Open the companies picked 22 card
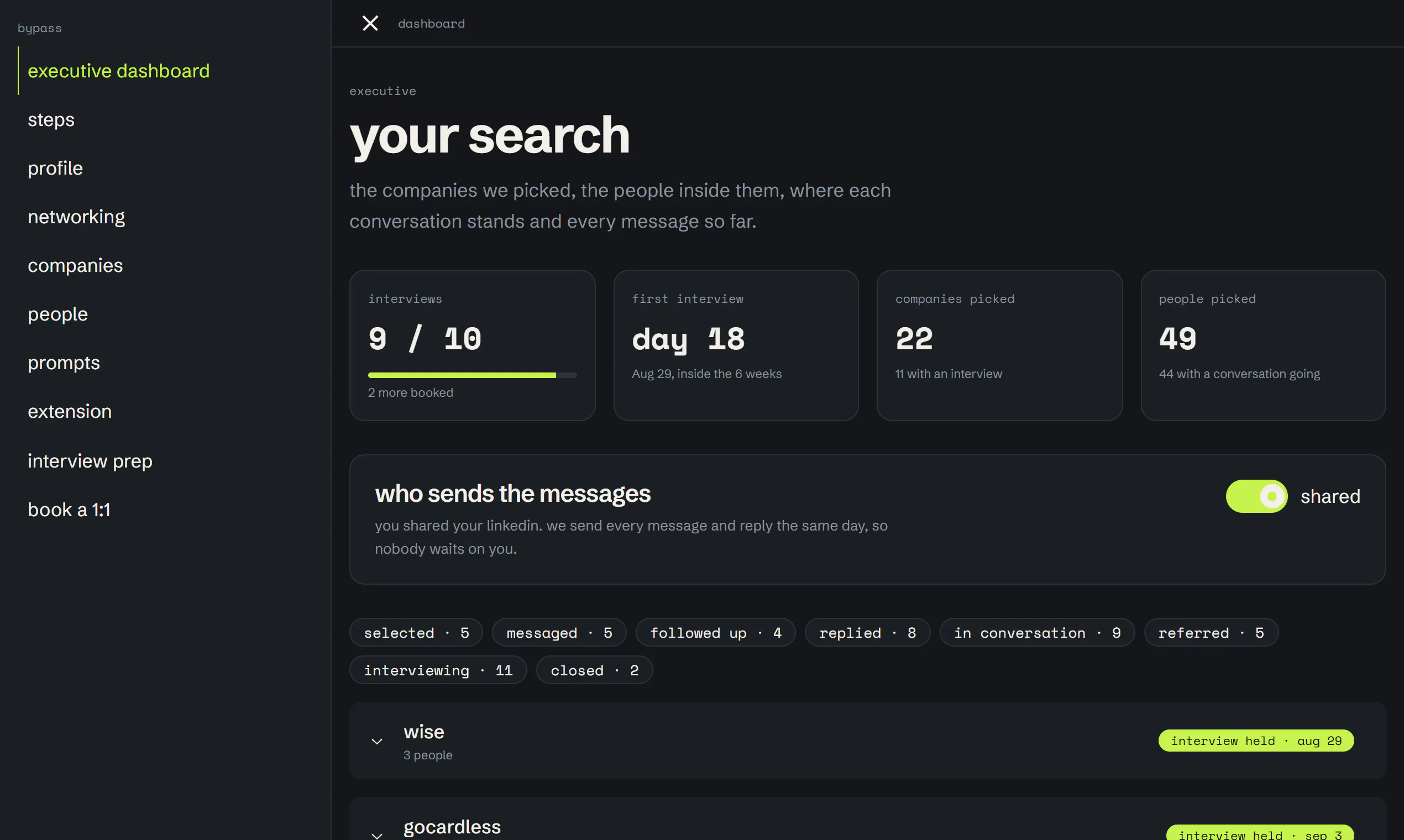This screenshot has width=1404, height=840. [999, 345]
